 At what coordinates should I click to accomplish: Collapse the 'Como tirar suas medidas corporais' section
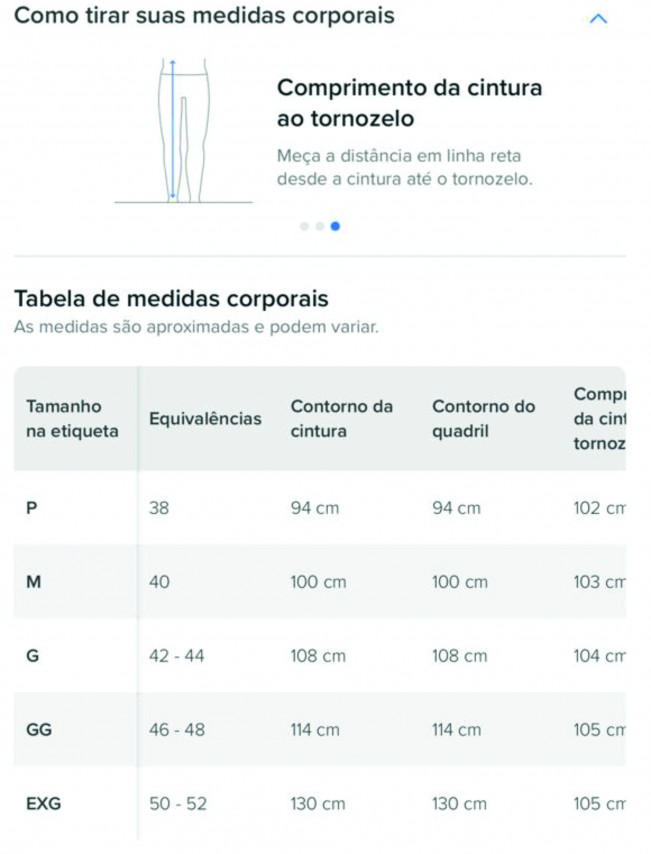point(599,19)
